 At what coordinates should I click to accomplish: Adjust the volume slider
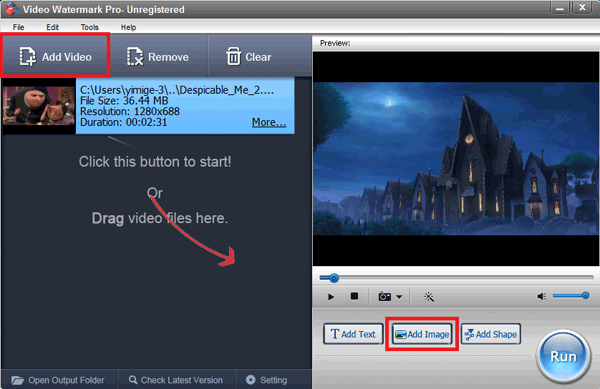coord(571,295)
